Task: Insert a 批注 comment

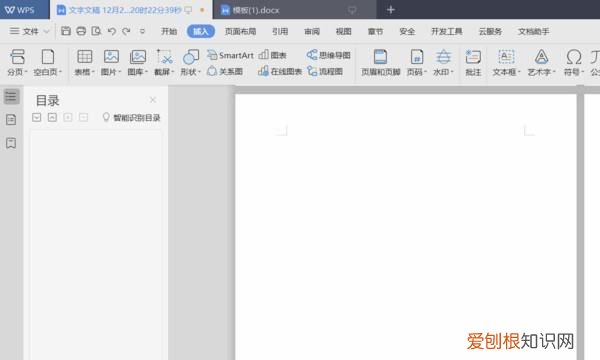Action: pos(473,62)
